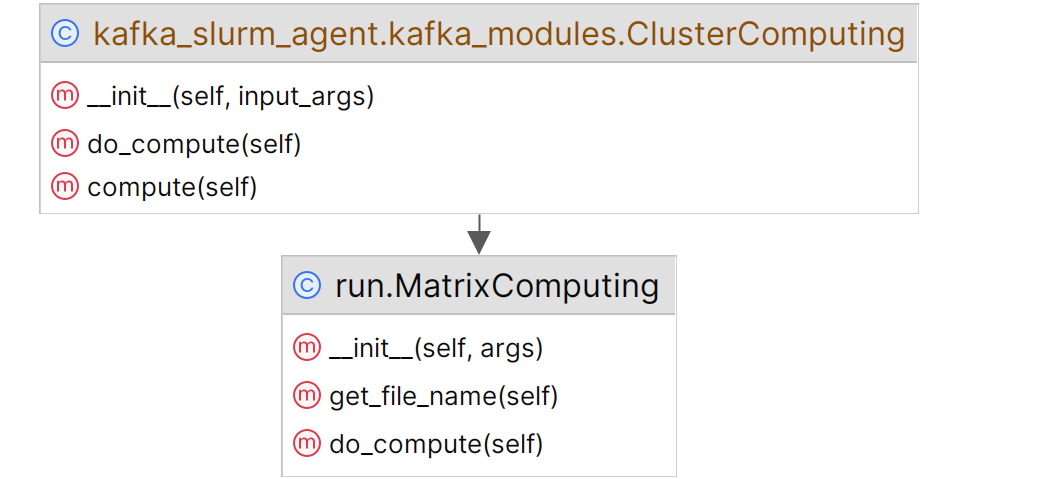Click method icon beside __init__(self, args)
Viewport: 1047px width, 479px height.
point(307,348)
